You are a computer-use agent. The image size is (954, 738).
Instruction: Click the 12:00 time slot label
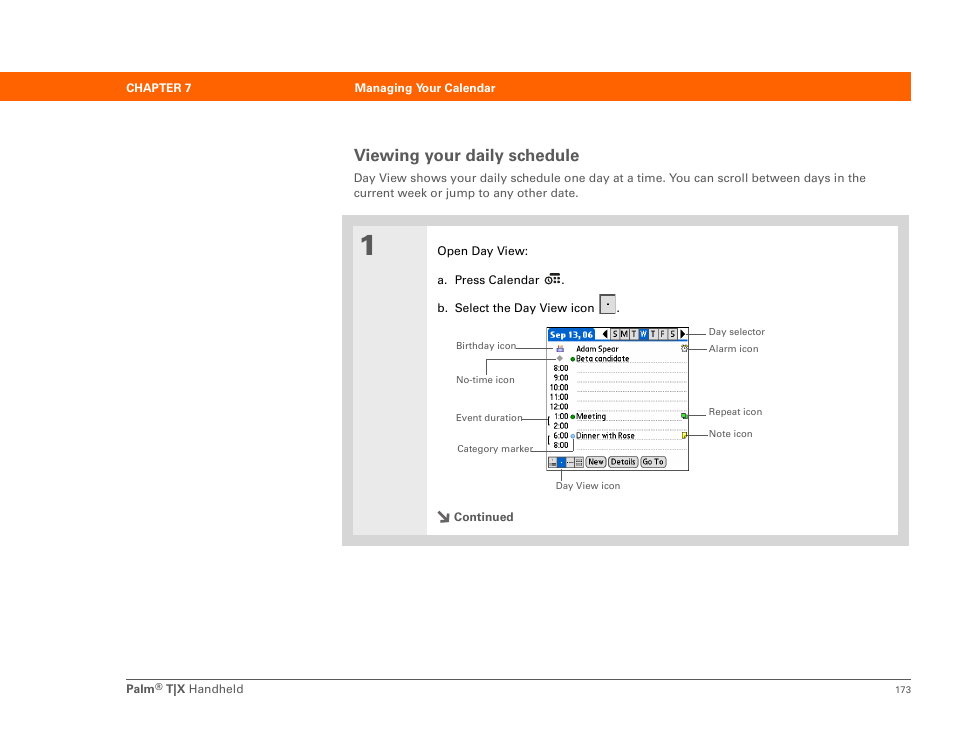[x=559, y=407]
